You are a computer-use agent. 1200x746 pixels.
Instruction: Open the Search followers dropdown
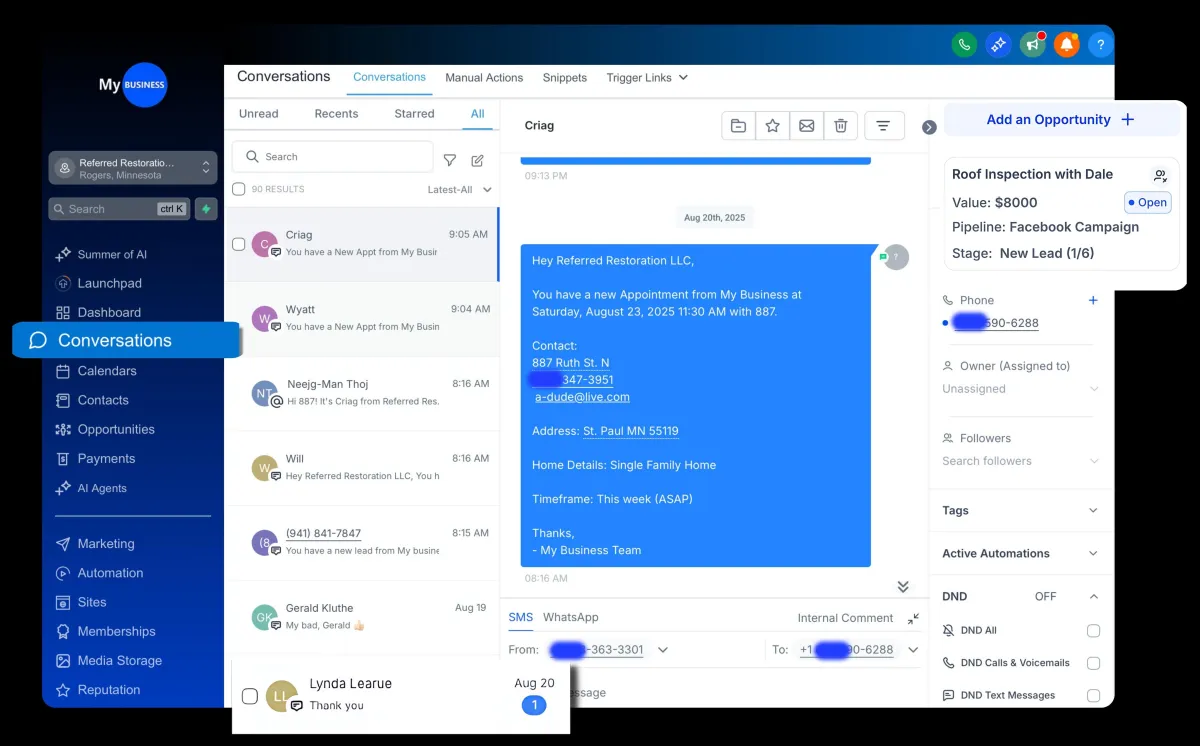click(1020, 461)
